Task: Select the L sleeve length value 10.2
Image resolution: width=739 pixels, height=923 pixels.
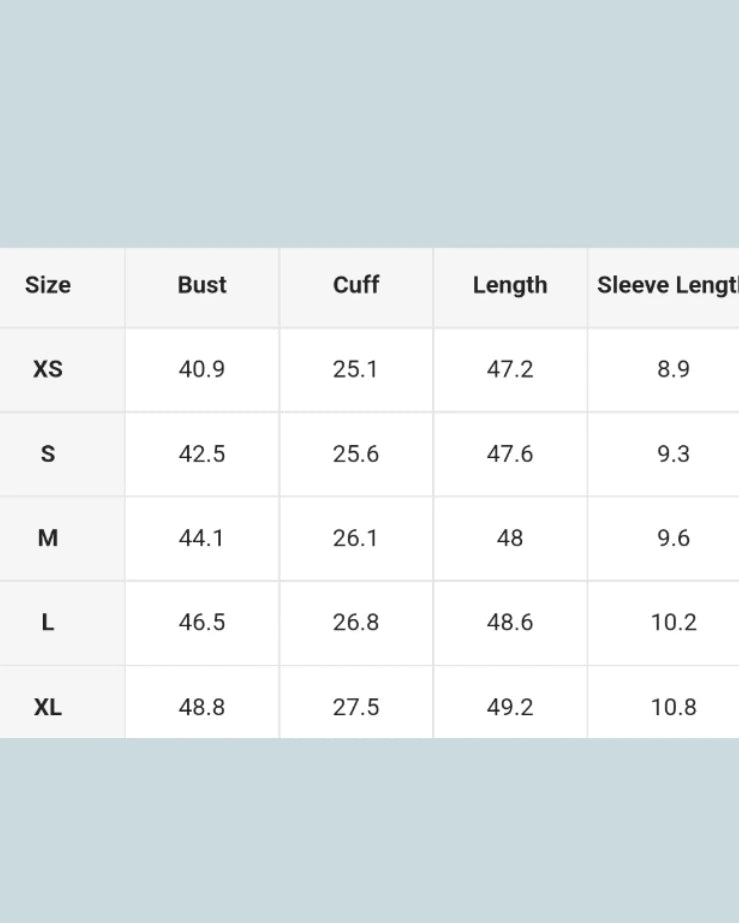Action: [x=673, y=622]
